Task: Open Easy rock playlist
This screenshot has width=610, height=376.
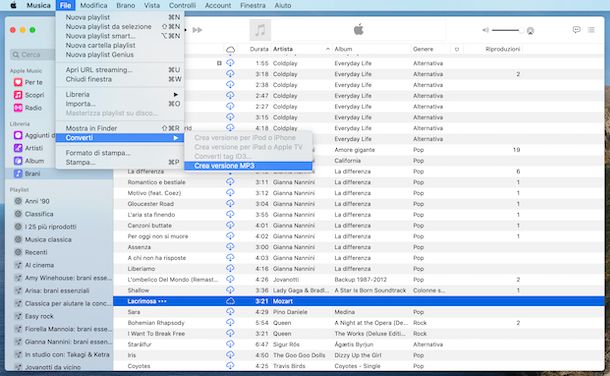Action: (39, 317)
